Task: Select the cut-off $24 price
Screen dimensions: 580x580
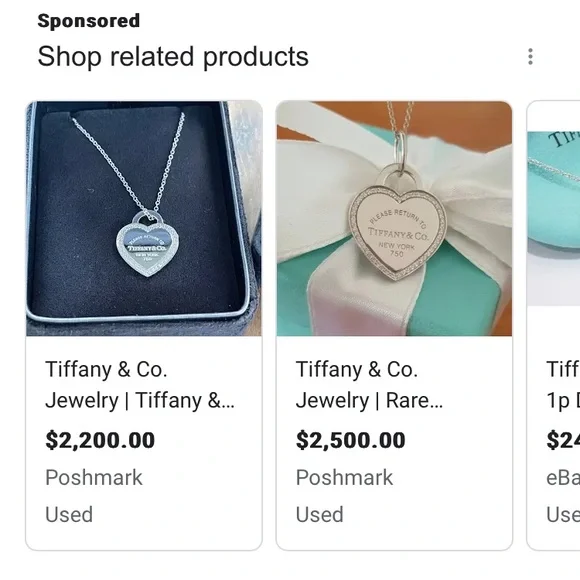Action: click(x=563, y=440)
